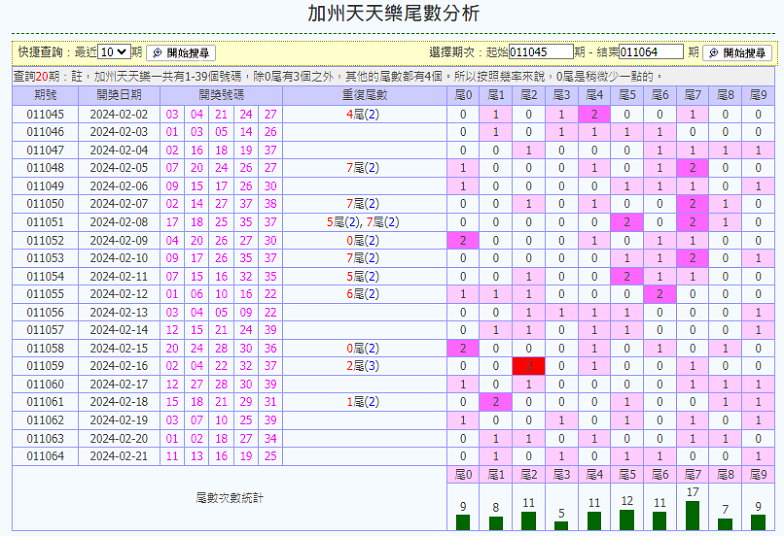
Task: Click the repeat text 5尾(2), 7尾(2)
Action: point(363,222)
